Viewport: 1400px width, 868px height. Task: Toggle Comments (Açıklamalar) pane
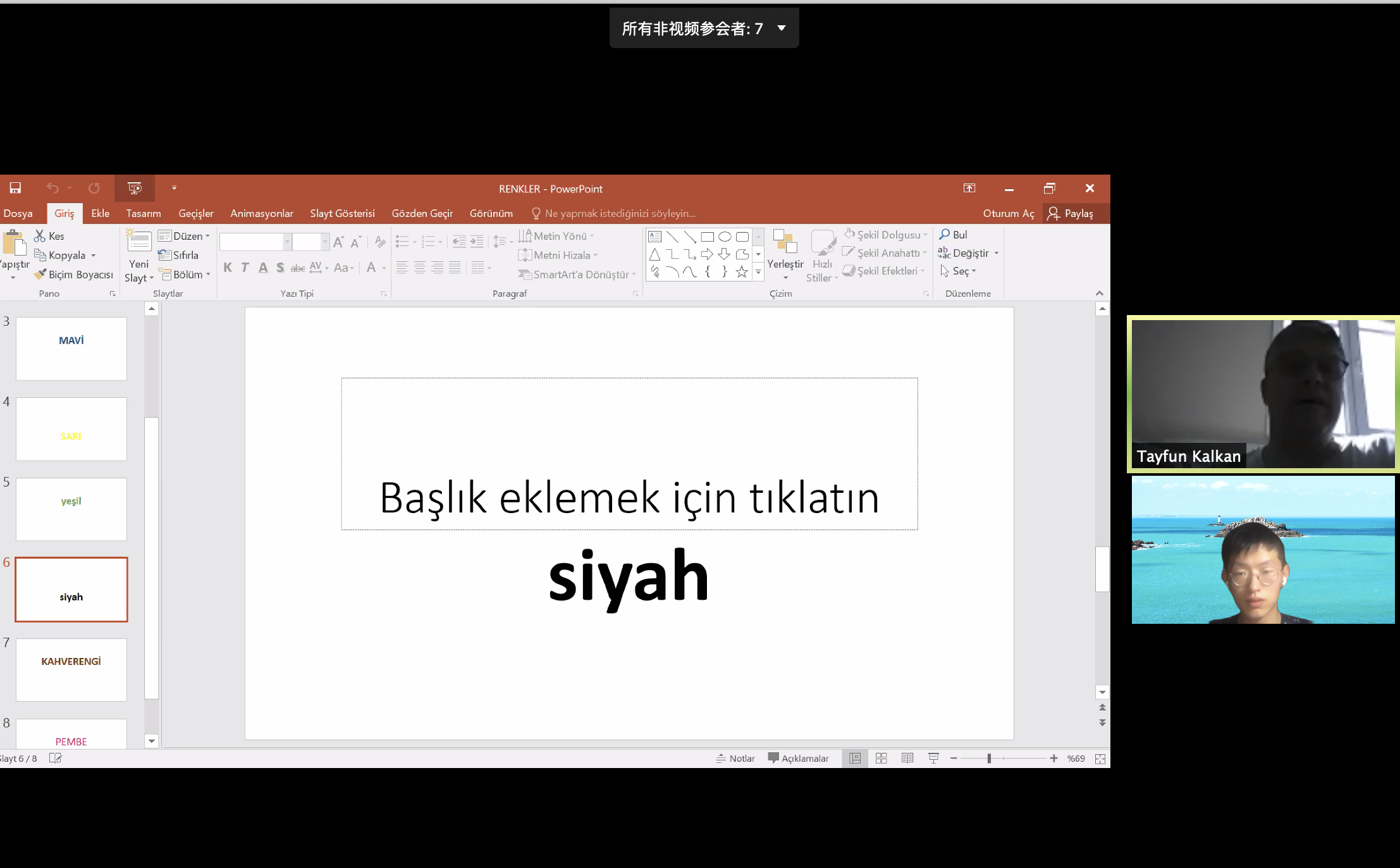(x=798, y=758)
